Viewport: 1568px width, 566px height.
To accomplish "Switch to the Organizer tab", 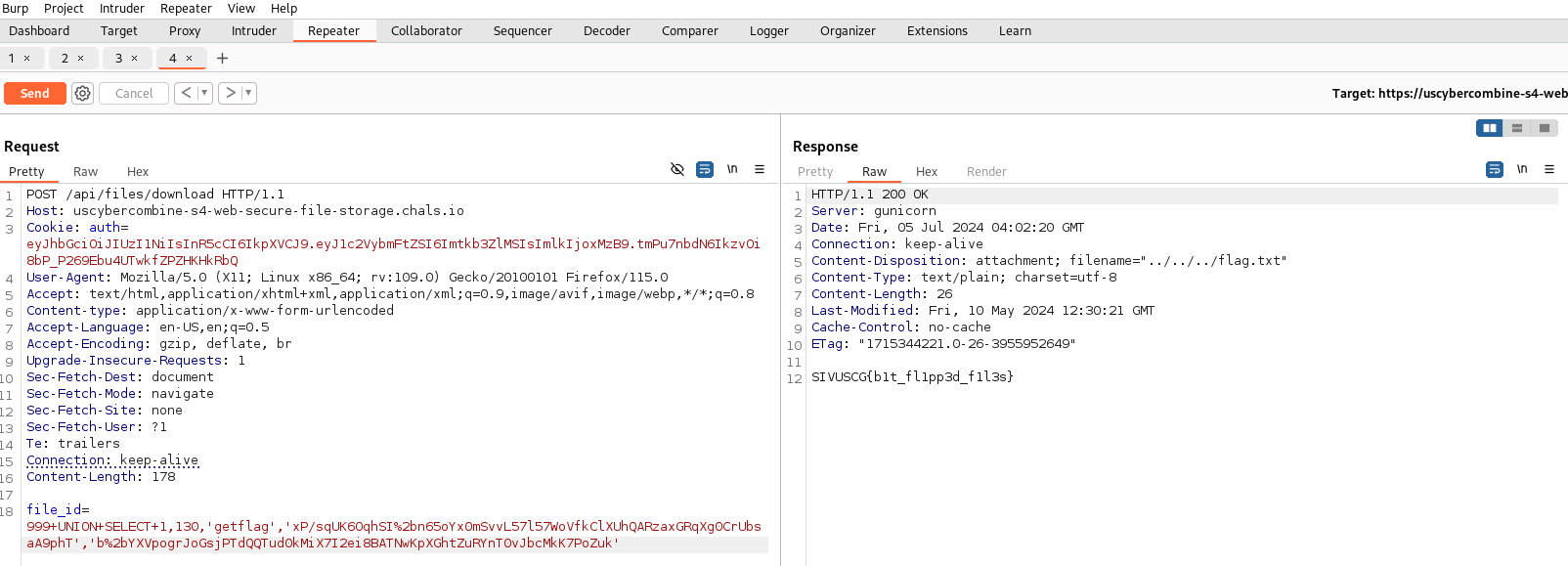I will click(848, 31).
